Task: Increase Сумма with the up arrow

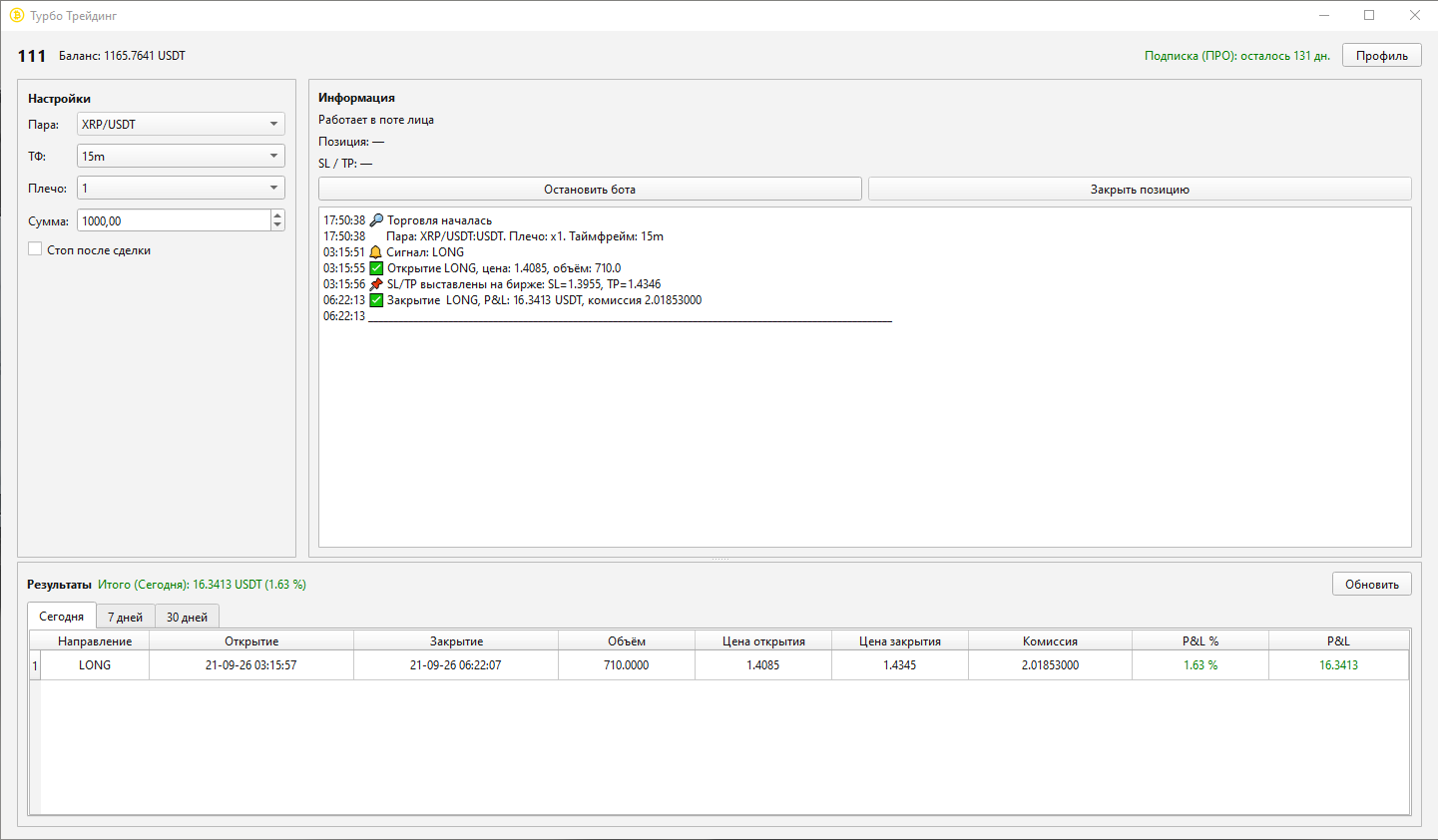Action: [277, 215]
